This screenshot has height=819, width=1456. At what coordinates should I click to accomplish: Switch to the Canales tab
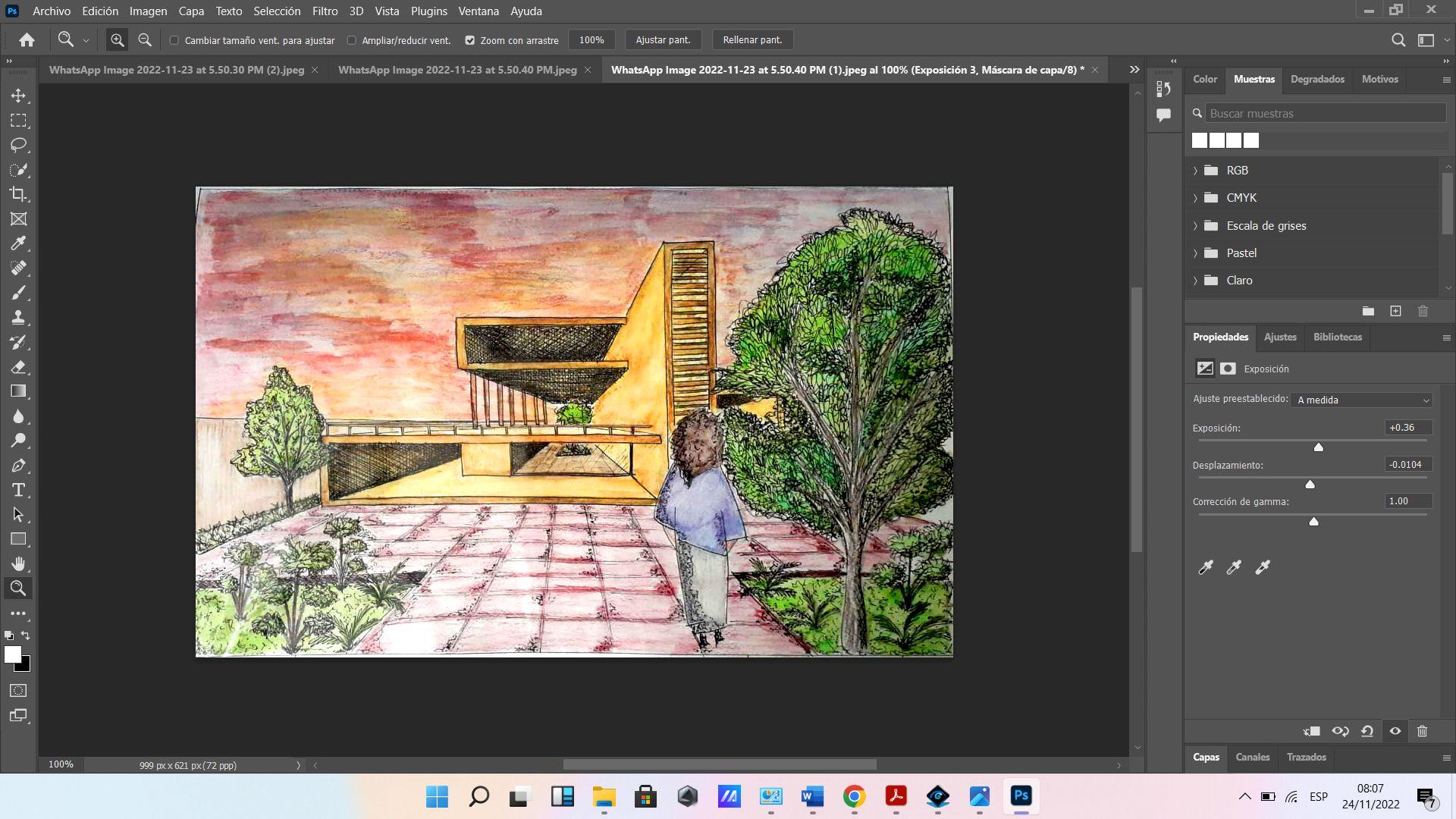(x=1252, y=757)
